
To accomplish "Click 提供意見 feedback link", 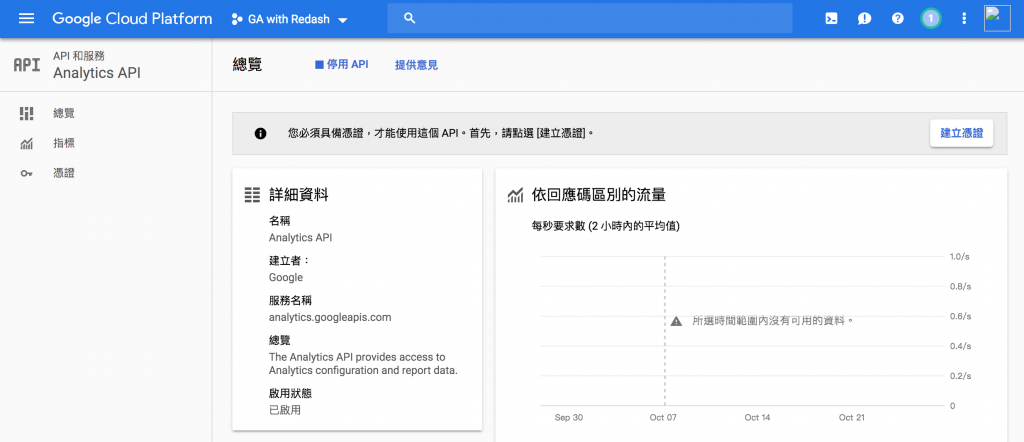I will pos(416,65).
